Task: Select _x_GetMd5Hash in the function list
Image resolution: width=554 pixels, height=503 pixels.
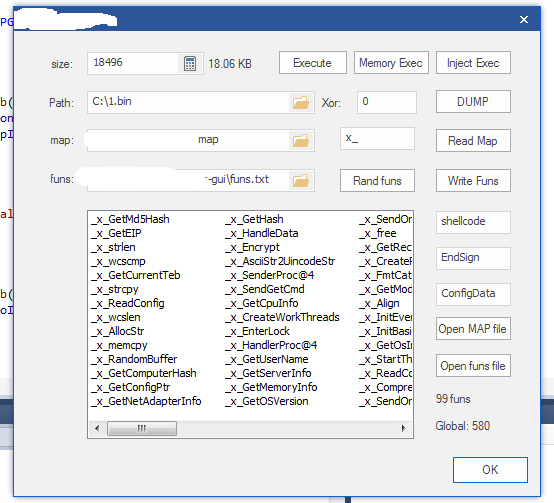Action: pos(130,219)
